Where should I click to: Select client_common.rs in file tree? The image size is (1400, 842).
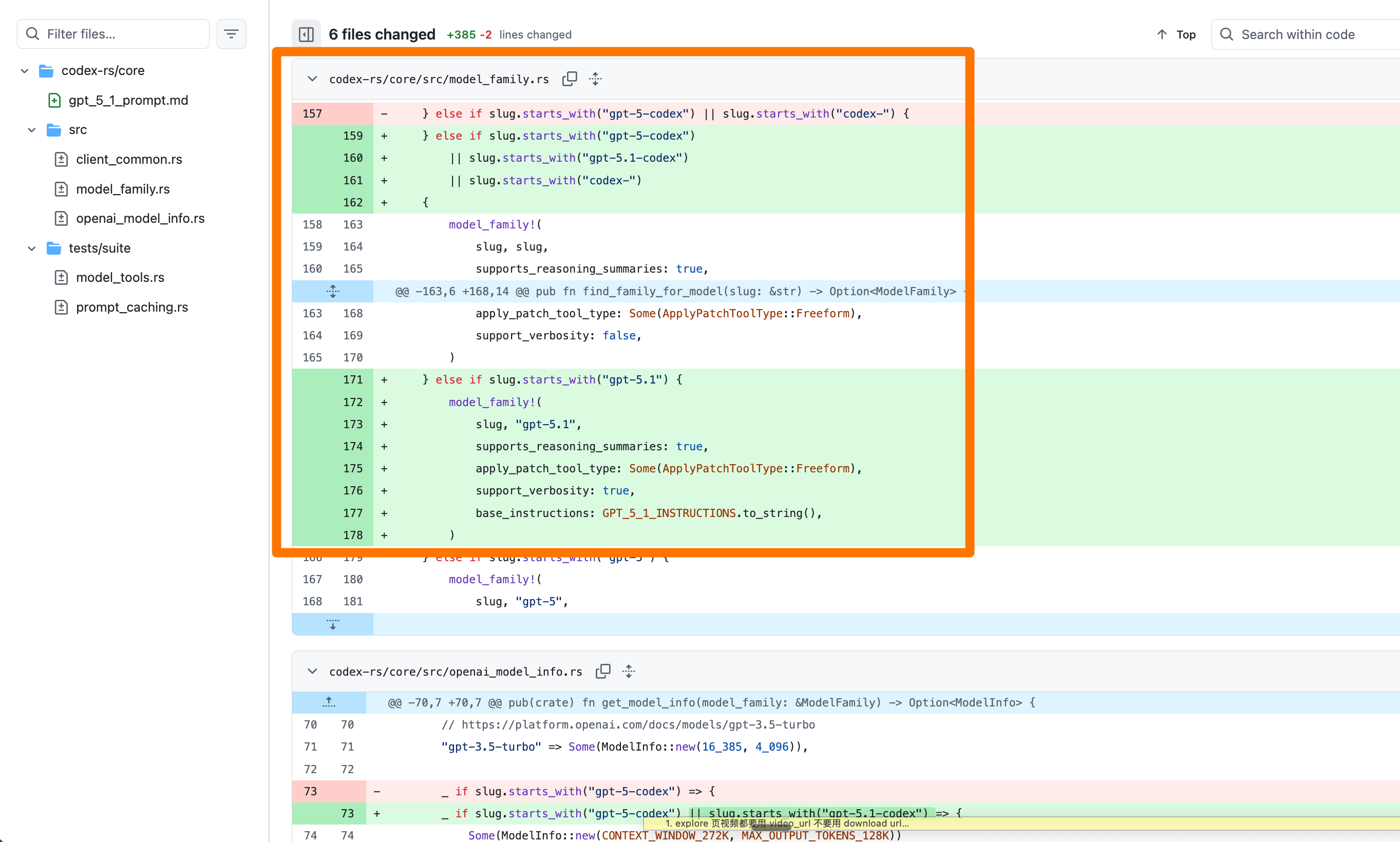click(129, 160)
